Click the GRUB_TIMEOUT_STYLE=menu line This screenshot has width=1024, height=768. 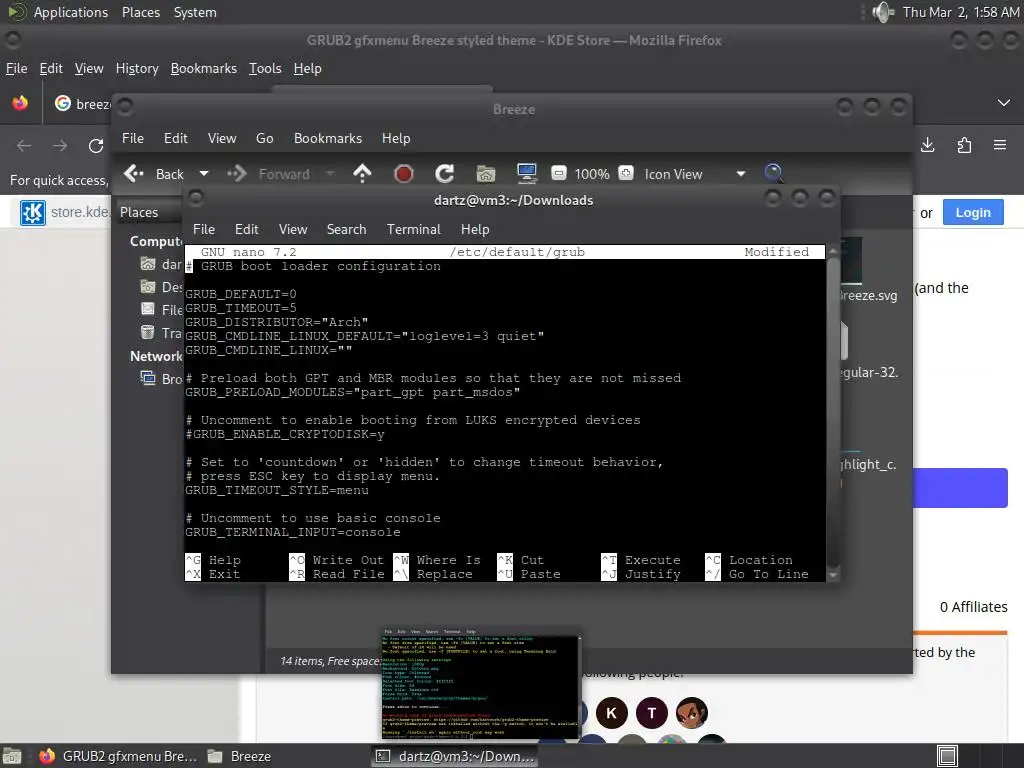pyautogui.click(x=277, y=490)
